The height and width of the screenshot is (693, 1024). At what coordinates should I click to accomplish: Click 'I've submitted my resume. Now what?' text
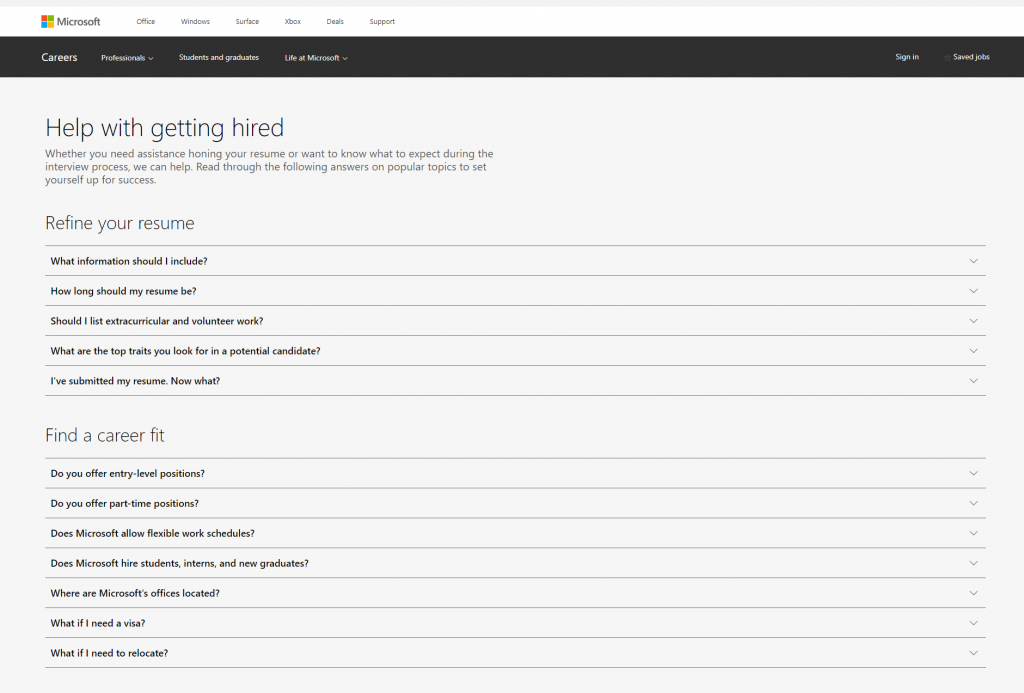coord(135,381)
